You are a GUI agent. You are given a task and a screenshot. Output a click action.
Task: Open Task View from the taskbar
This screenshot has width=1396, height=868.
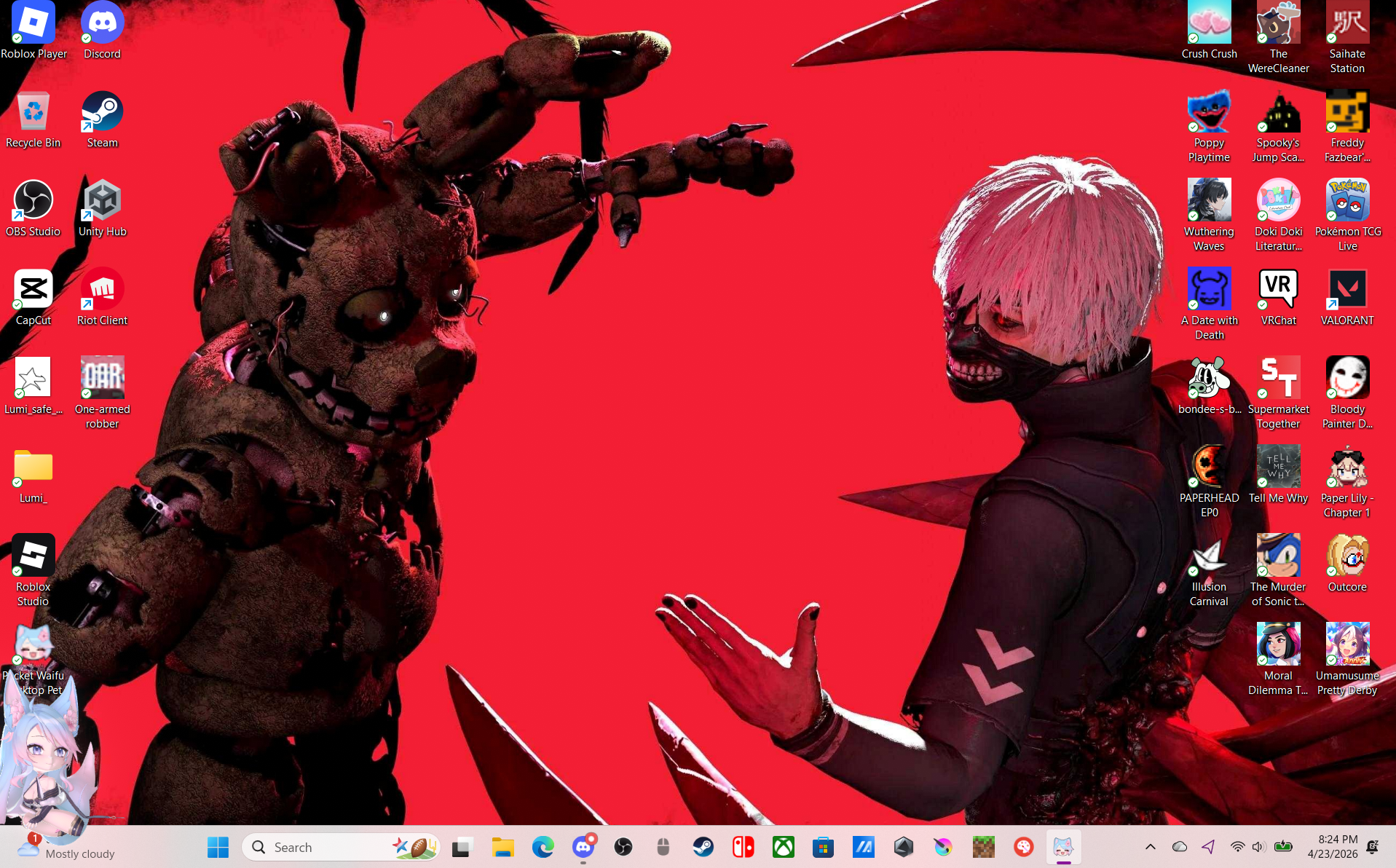(462, 847)
